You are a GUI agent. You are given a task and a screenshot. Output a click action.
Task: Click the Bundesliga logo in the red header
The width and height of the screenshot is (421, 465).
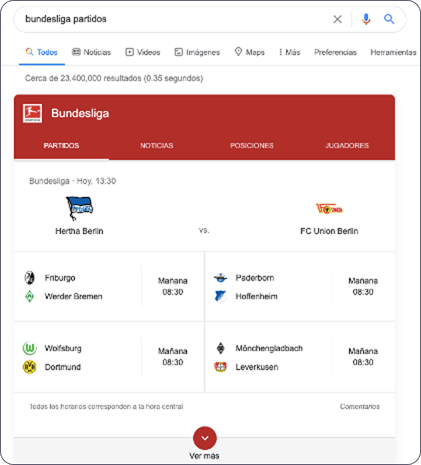point(32,113)
